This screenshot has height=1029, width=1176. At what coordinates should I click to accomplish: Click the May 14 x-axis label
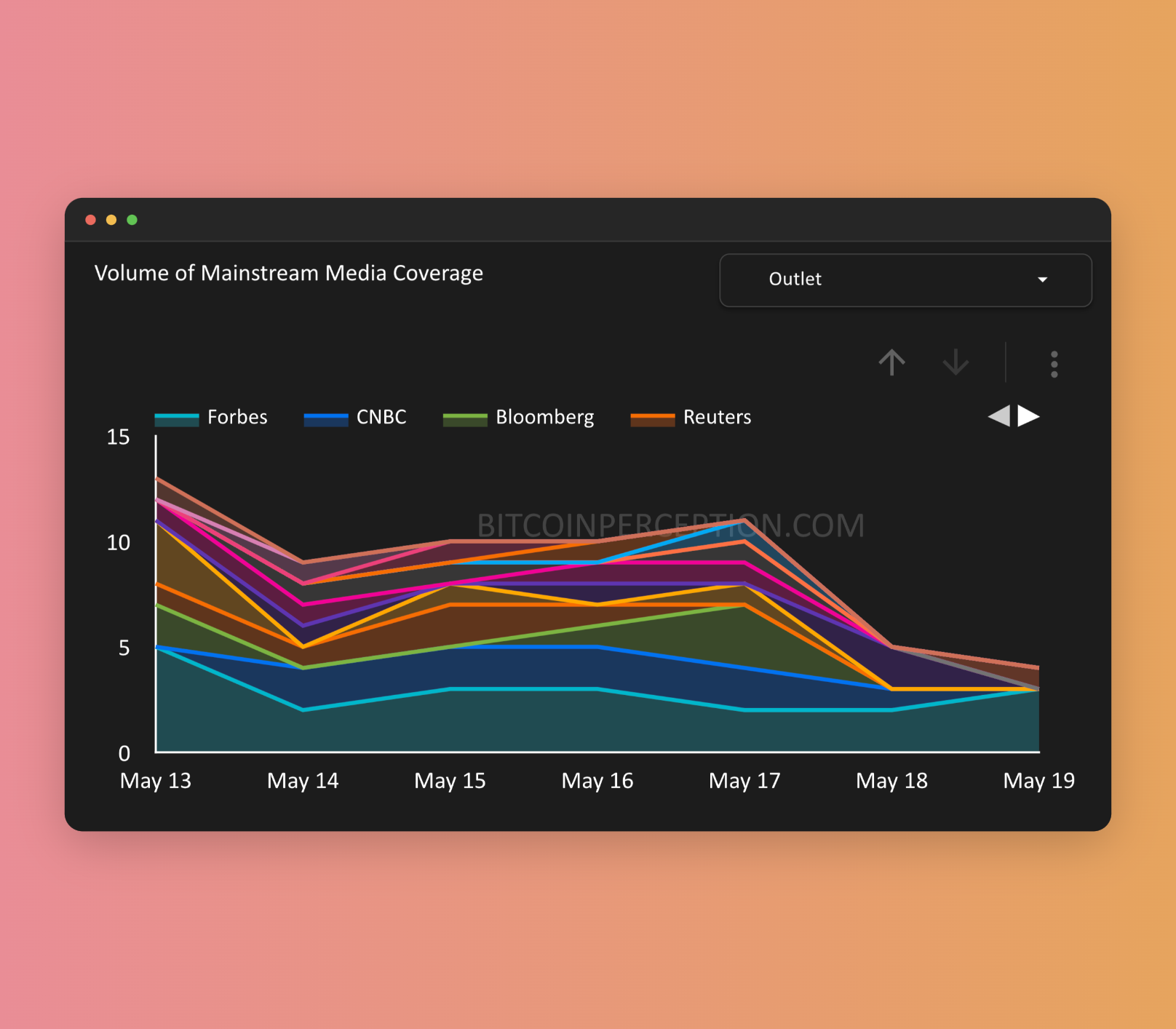click(303, 781)
